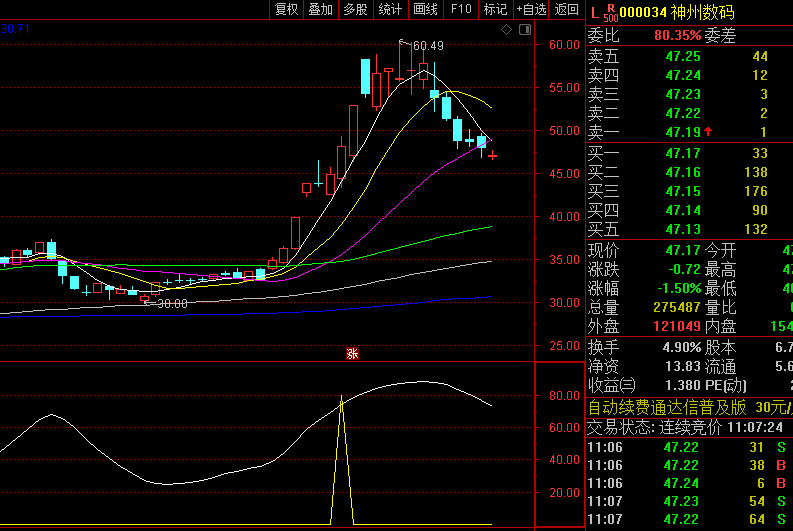Click the 自动续费通达信普及版 promotion link

pyautogui.click(x=667, y=407)
